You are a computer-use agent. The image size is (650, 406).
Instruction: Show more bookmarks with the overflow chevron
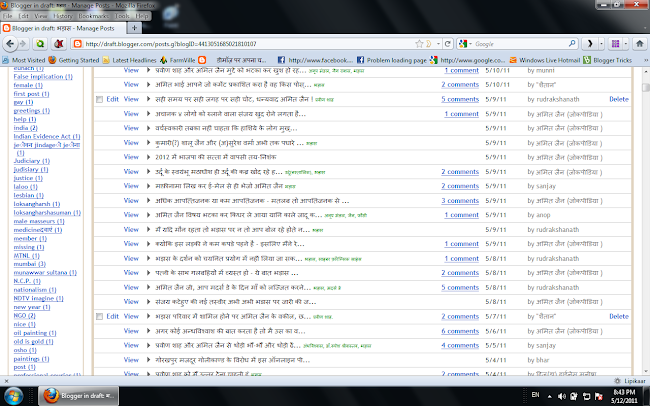645,60
